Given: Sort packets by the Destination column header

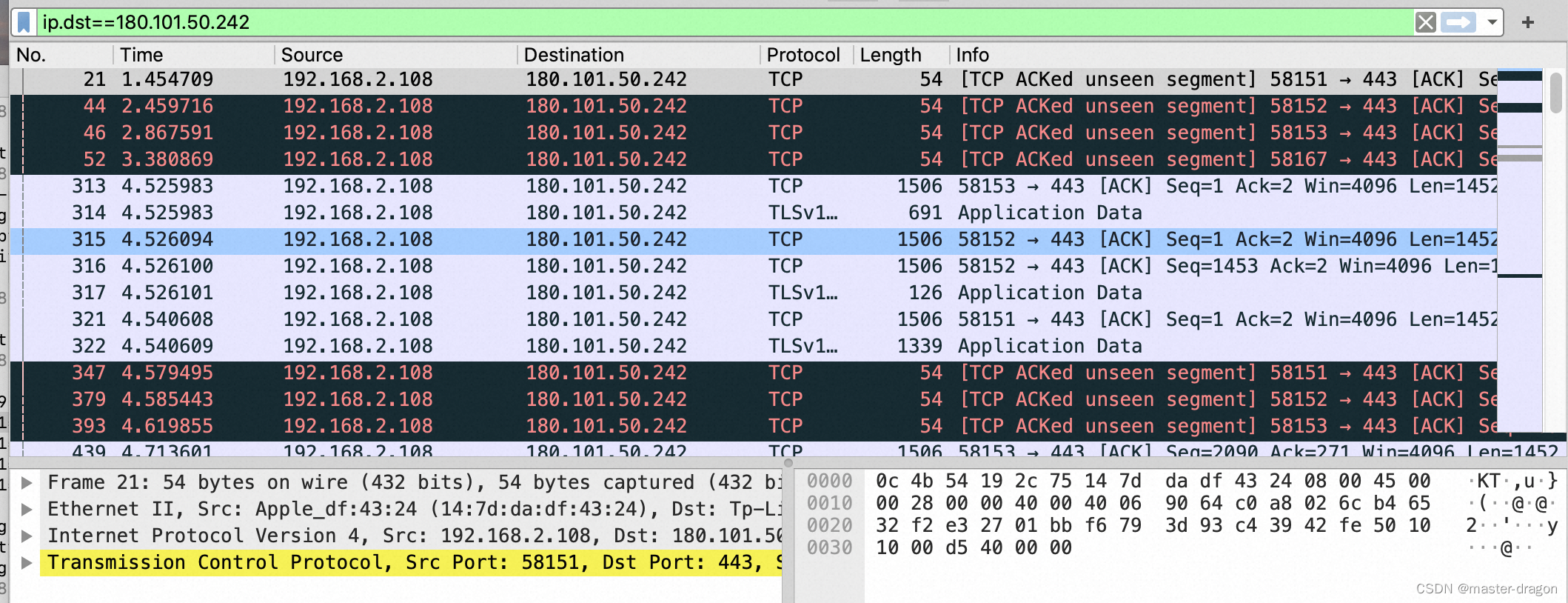Looking at the screenshot, I should [639, 55].
